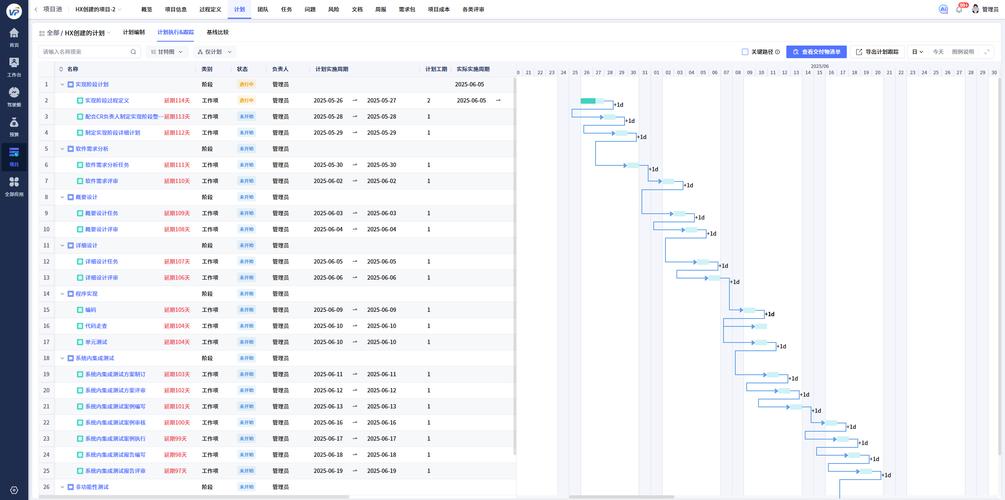Open the 仅计划 filter dropdown
Viewport: 1005px width, 500px height.
pyautogui.click(x=213, y=52)
